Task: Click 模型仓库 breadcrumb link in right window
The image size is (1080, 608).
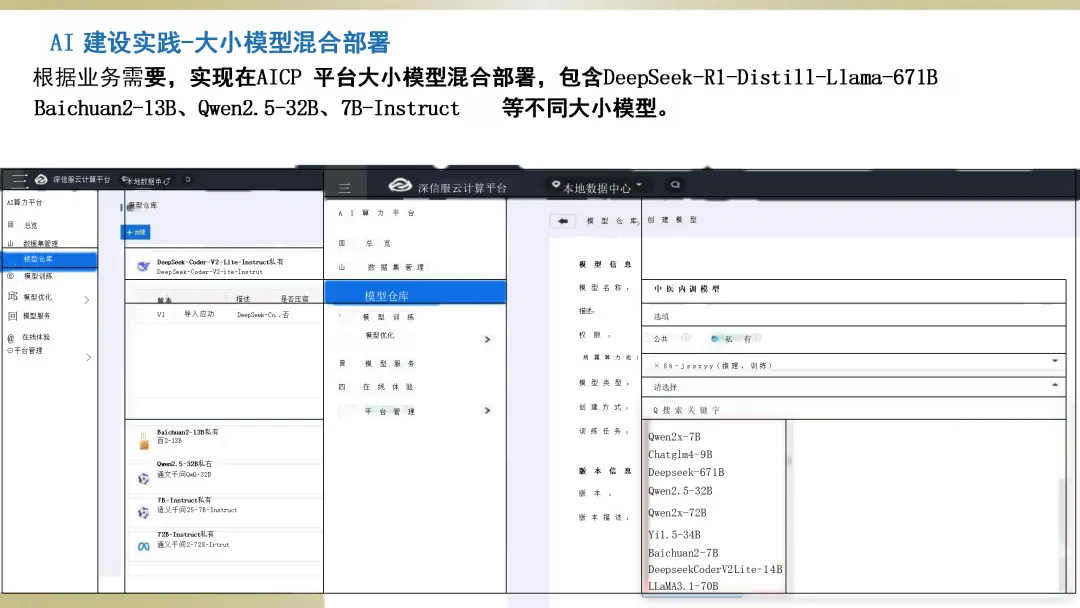Action: (x=612, y=221)
